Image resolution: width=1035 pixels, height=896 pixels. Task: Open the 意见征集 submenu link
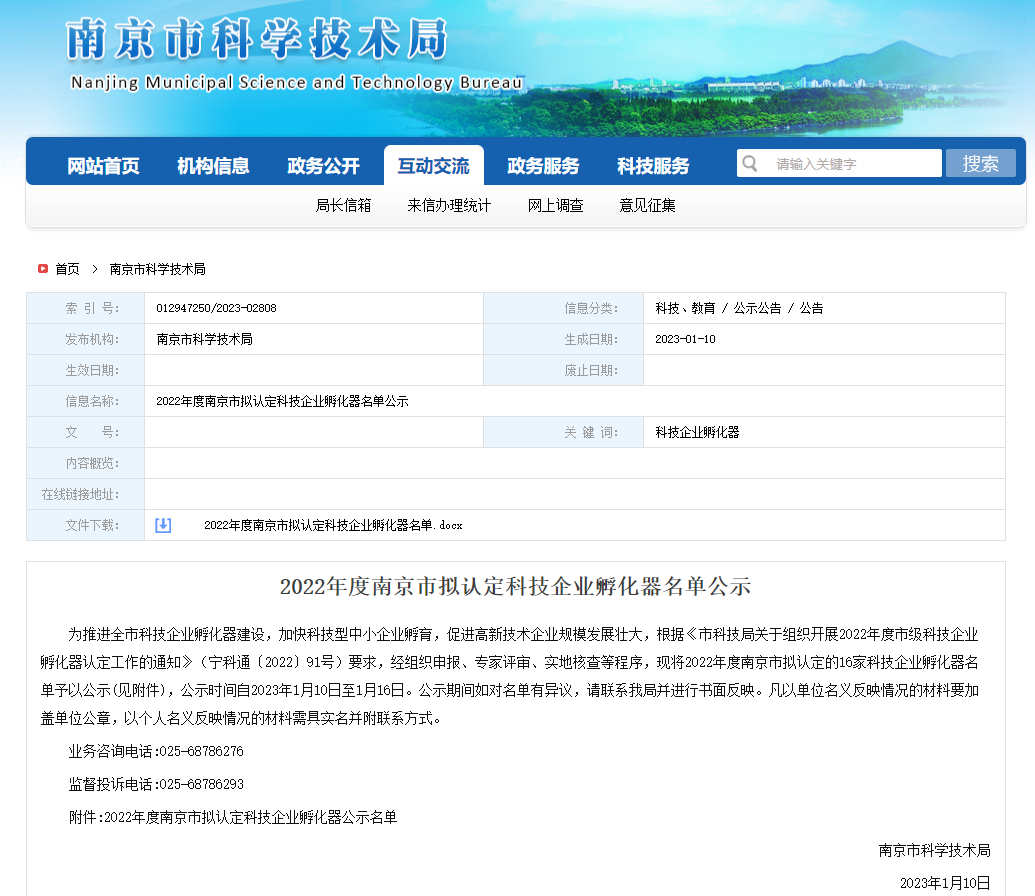(x=647, y=205)
